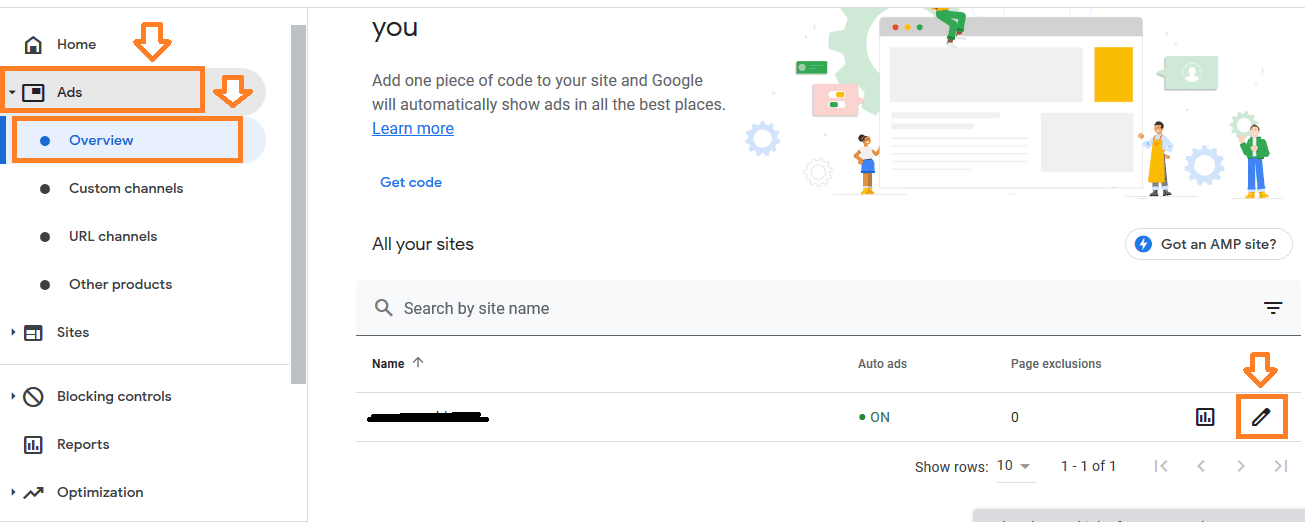This screenshot has width=1305, height=522.
Task: Click the Home house icon
Action: [x=33, y=45]
